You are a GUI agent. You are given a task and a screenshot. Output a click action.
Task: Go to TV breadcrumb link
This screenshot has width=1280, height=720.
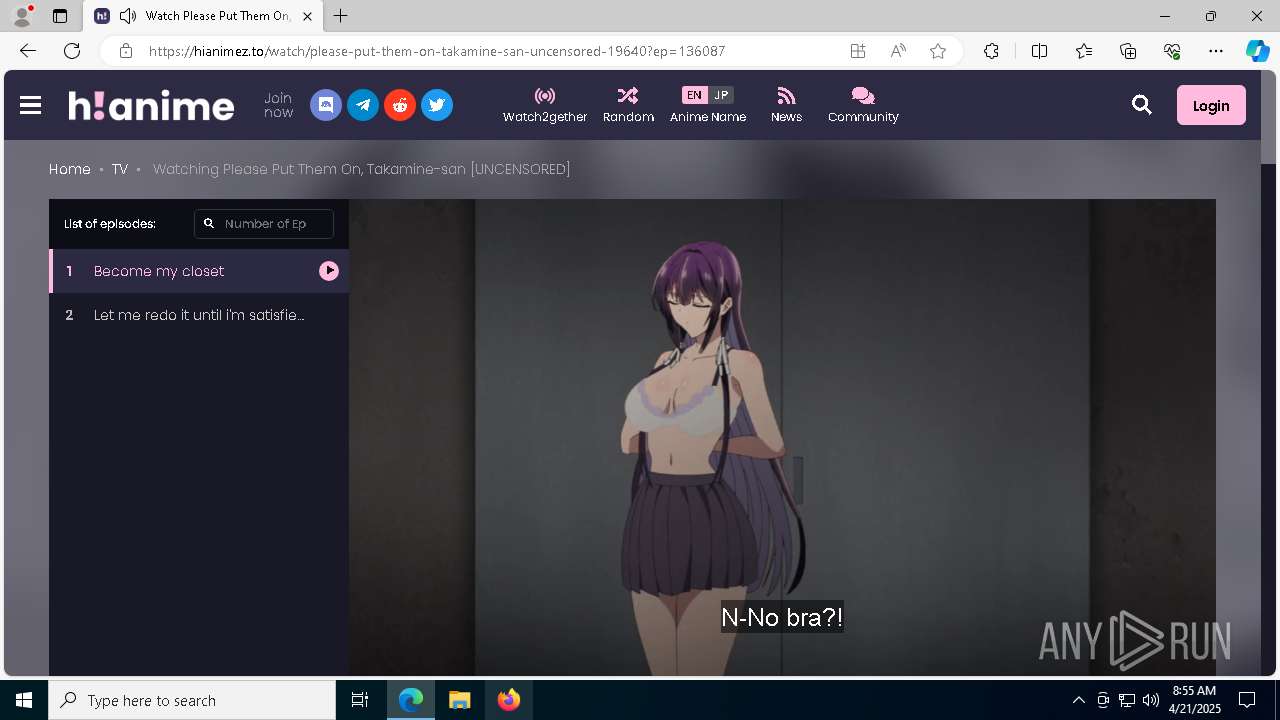[120, 169]
